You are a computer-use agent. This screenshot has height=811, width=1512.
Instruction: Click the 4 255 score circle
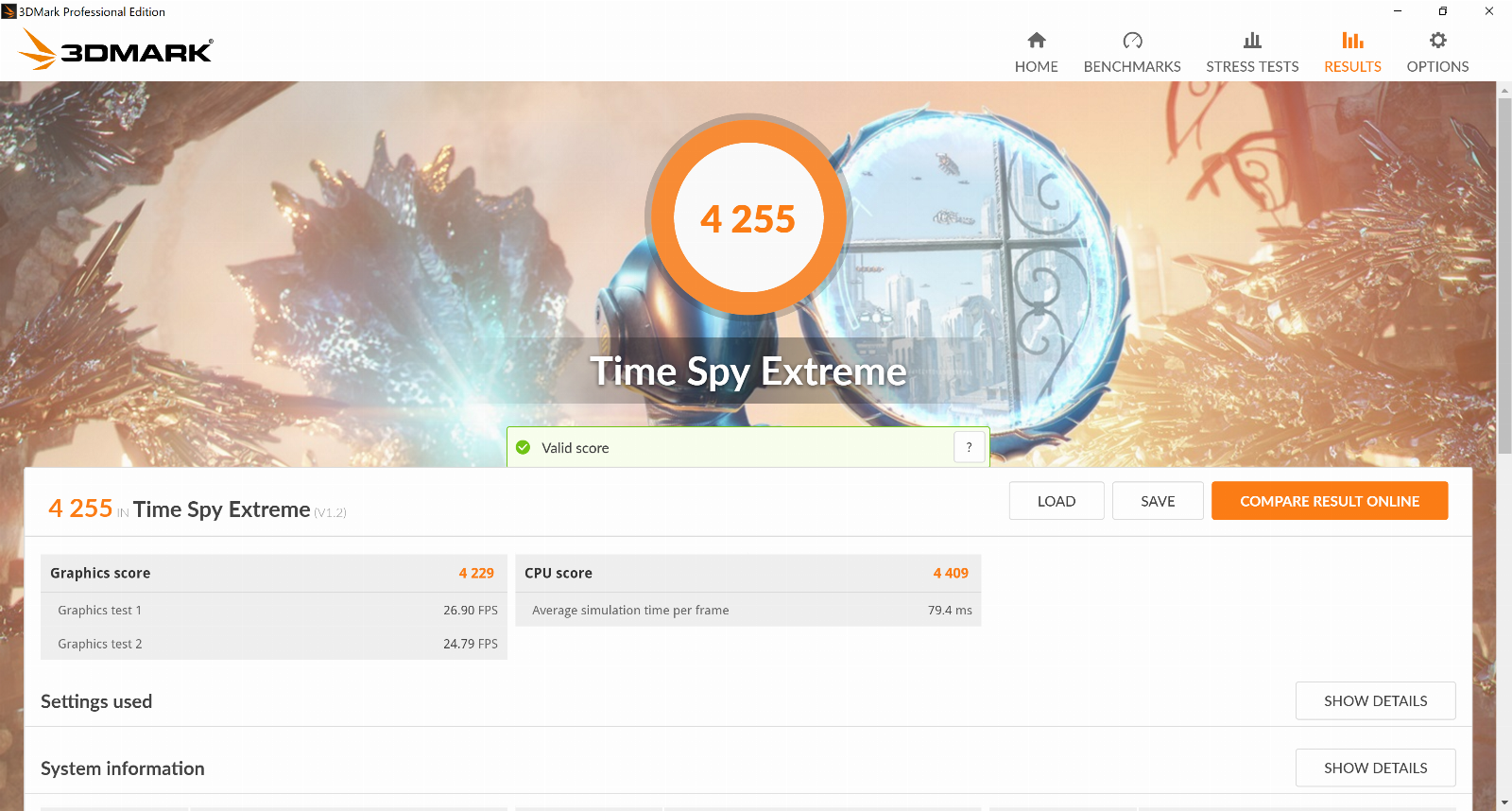coord(748,217)
